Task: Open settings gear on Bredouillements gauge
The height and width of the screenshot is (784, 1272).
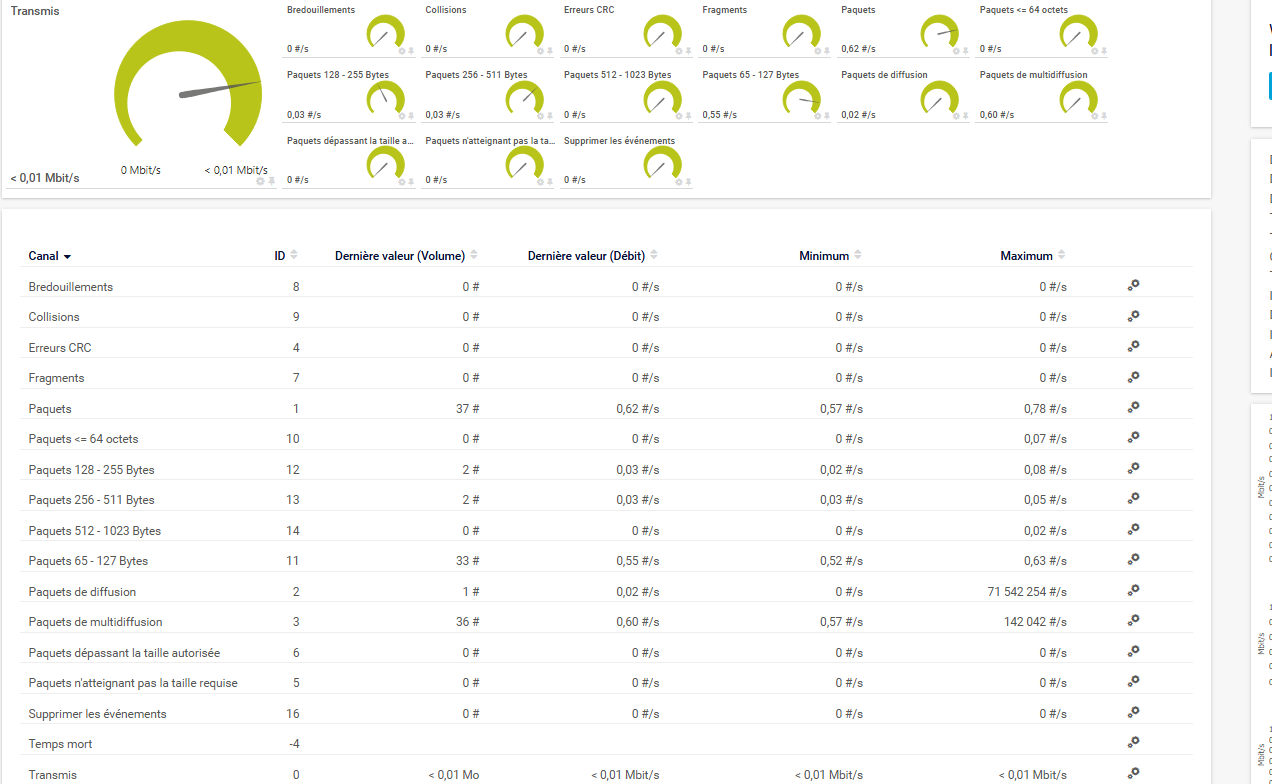Action: pos(402,49)
